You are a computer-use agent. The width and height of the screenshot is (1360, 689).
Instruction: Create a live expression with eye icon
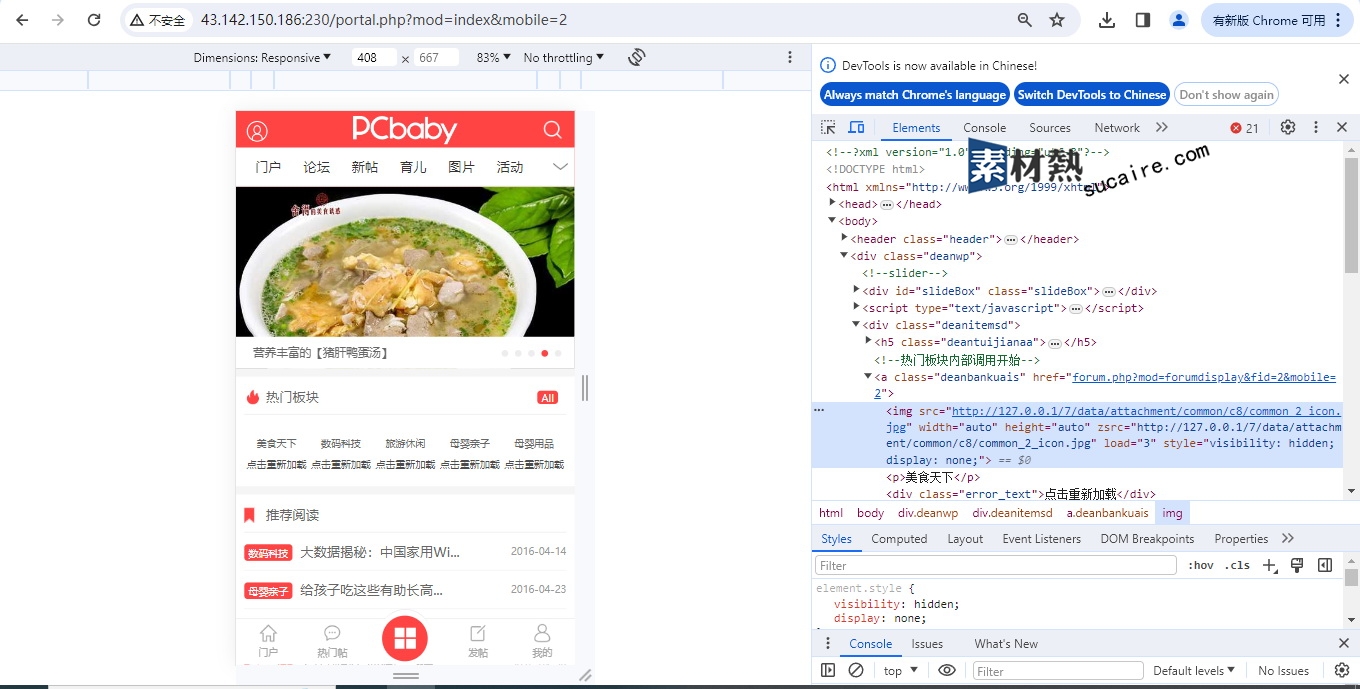[947, 670]
